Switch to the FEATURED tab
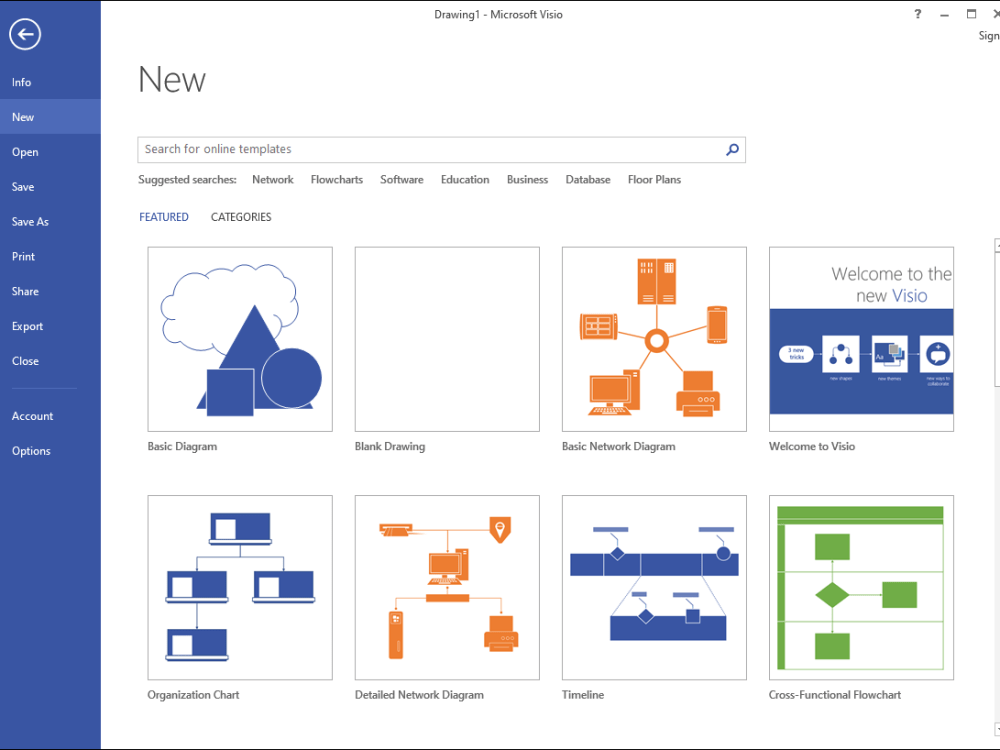 [164, 217]
